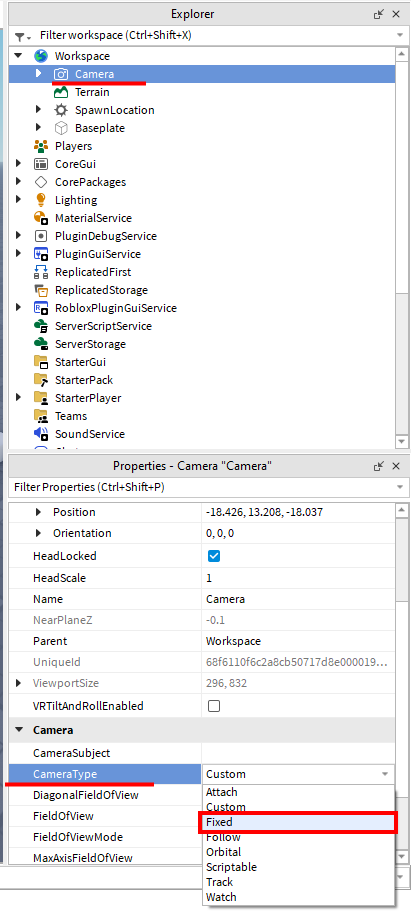Click the SoundService speaker icon

coord(41,434)
